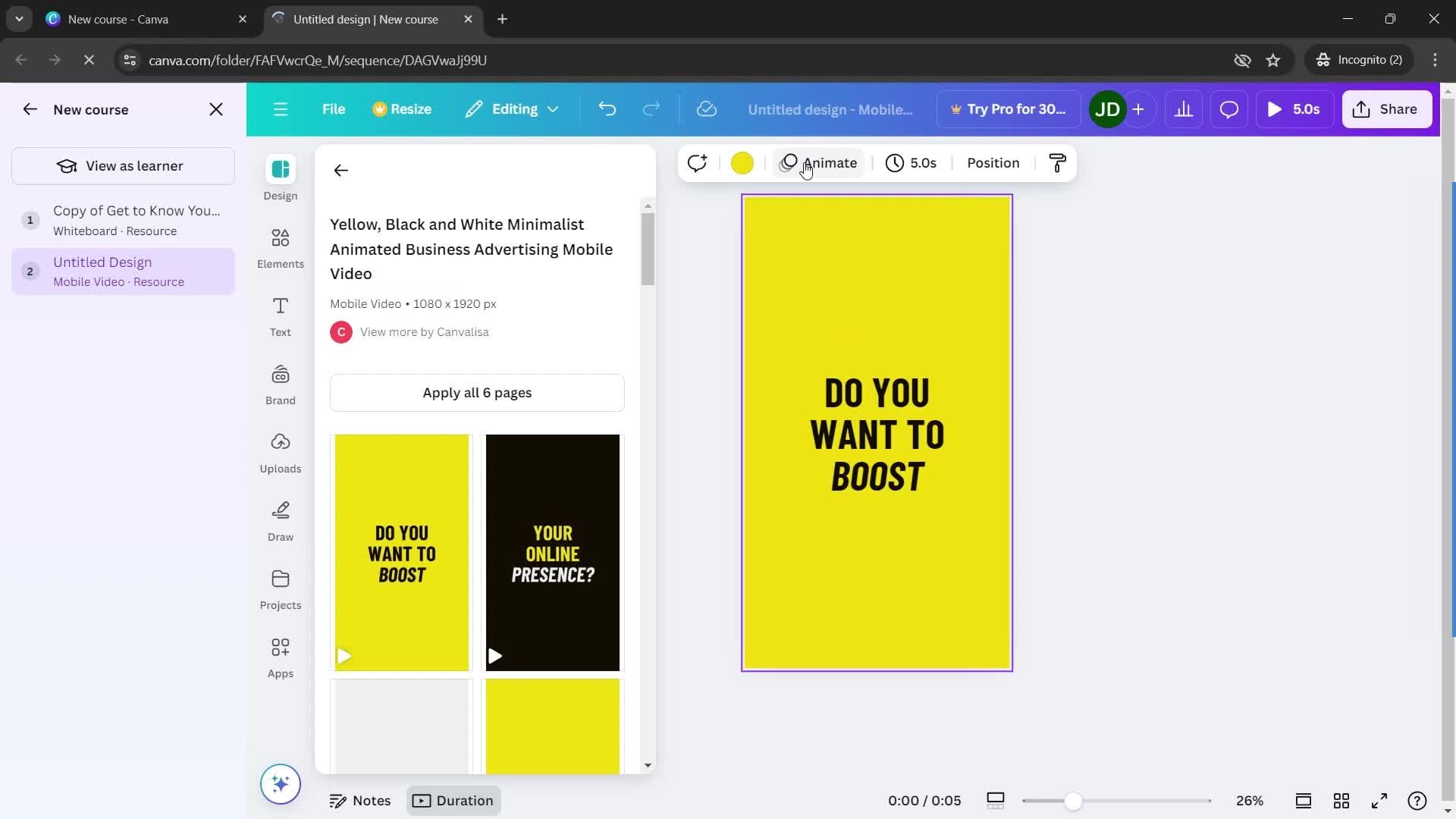Open the Position panel

tap(993, 163)
